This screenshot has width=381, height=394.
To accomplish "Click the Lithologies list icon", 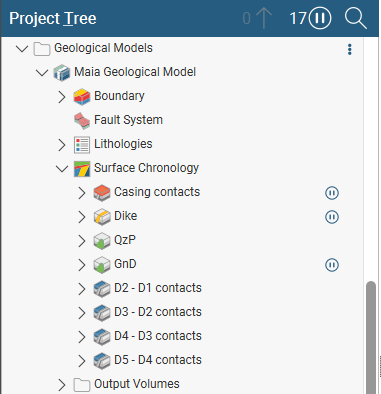I will click(82, 145).
